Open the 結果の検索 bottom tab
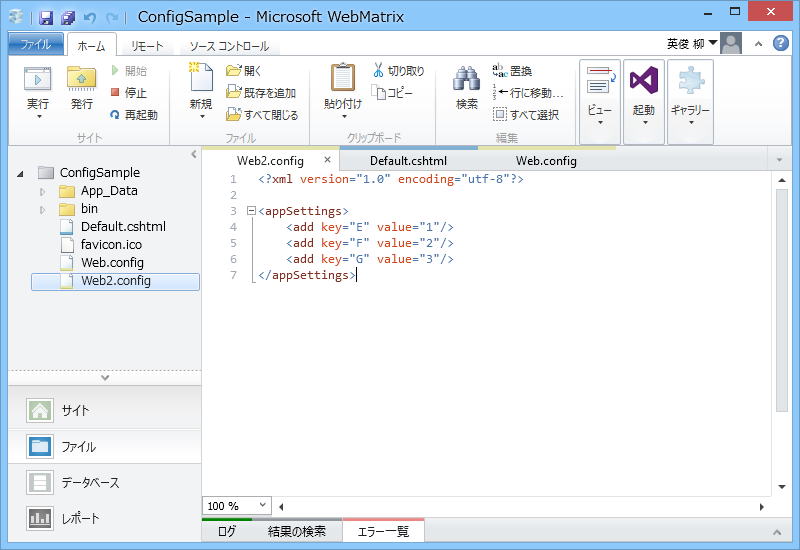 coord(297,532)
